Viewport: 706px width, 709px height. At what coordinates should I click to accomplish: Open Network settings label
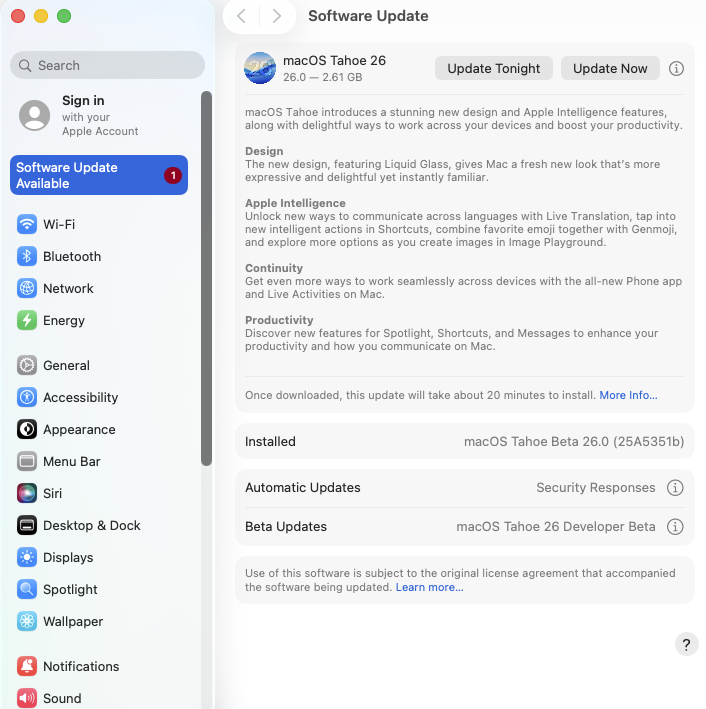[x=68, y=288]
